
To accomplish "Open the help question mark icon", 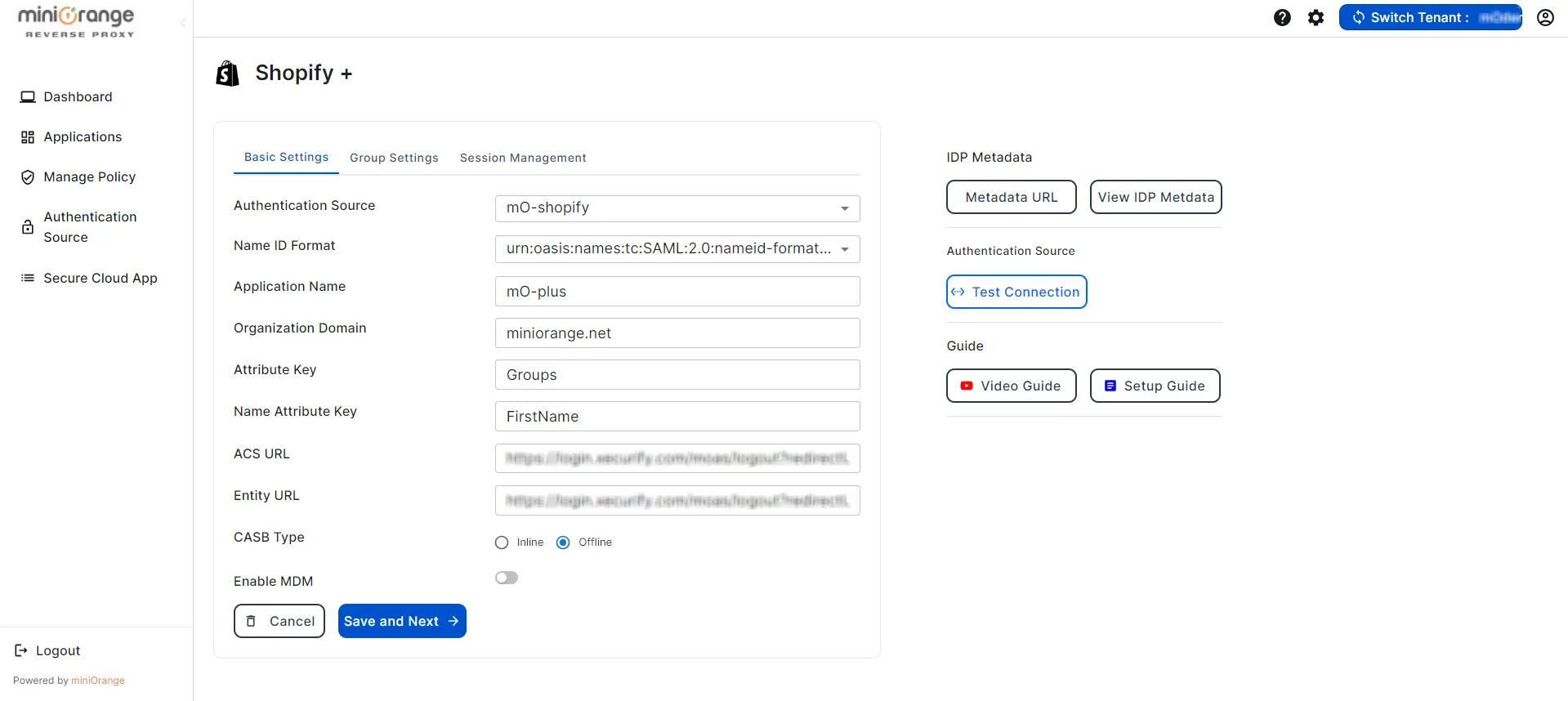I will click(x=1282, y=17).
